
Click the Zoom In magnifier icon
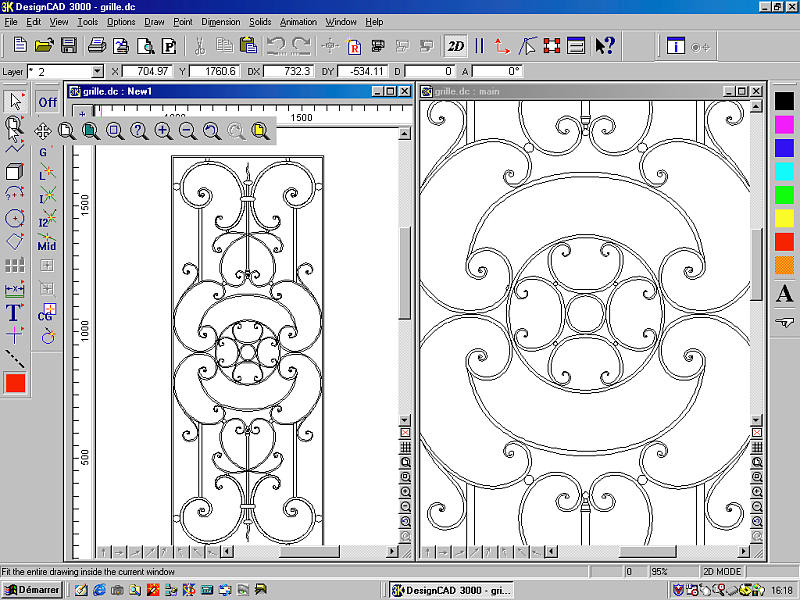point(163,130)
